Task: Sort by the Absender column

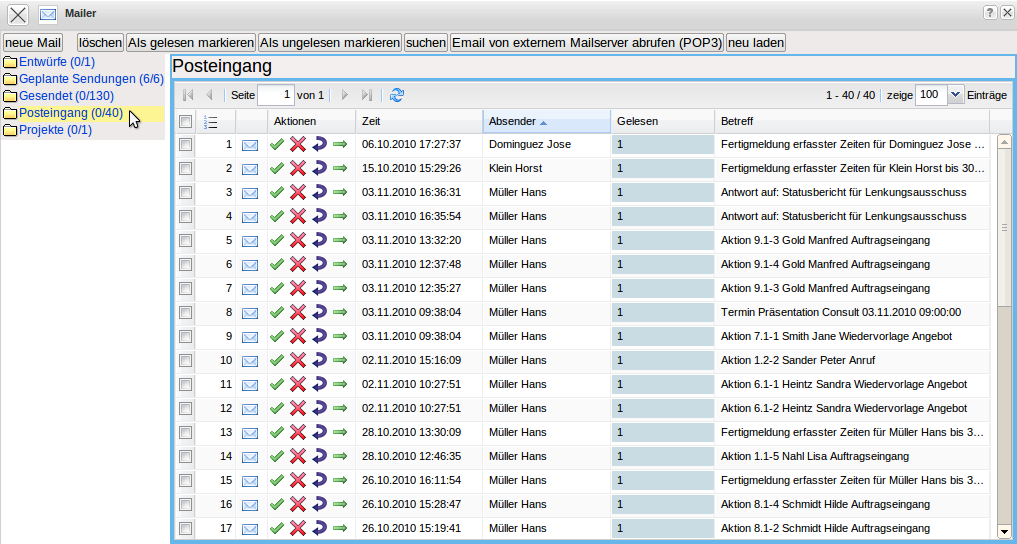Action: coord(512,122)
